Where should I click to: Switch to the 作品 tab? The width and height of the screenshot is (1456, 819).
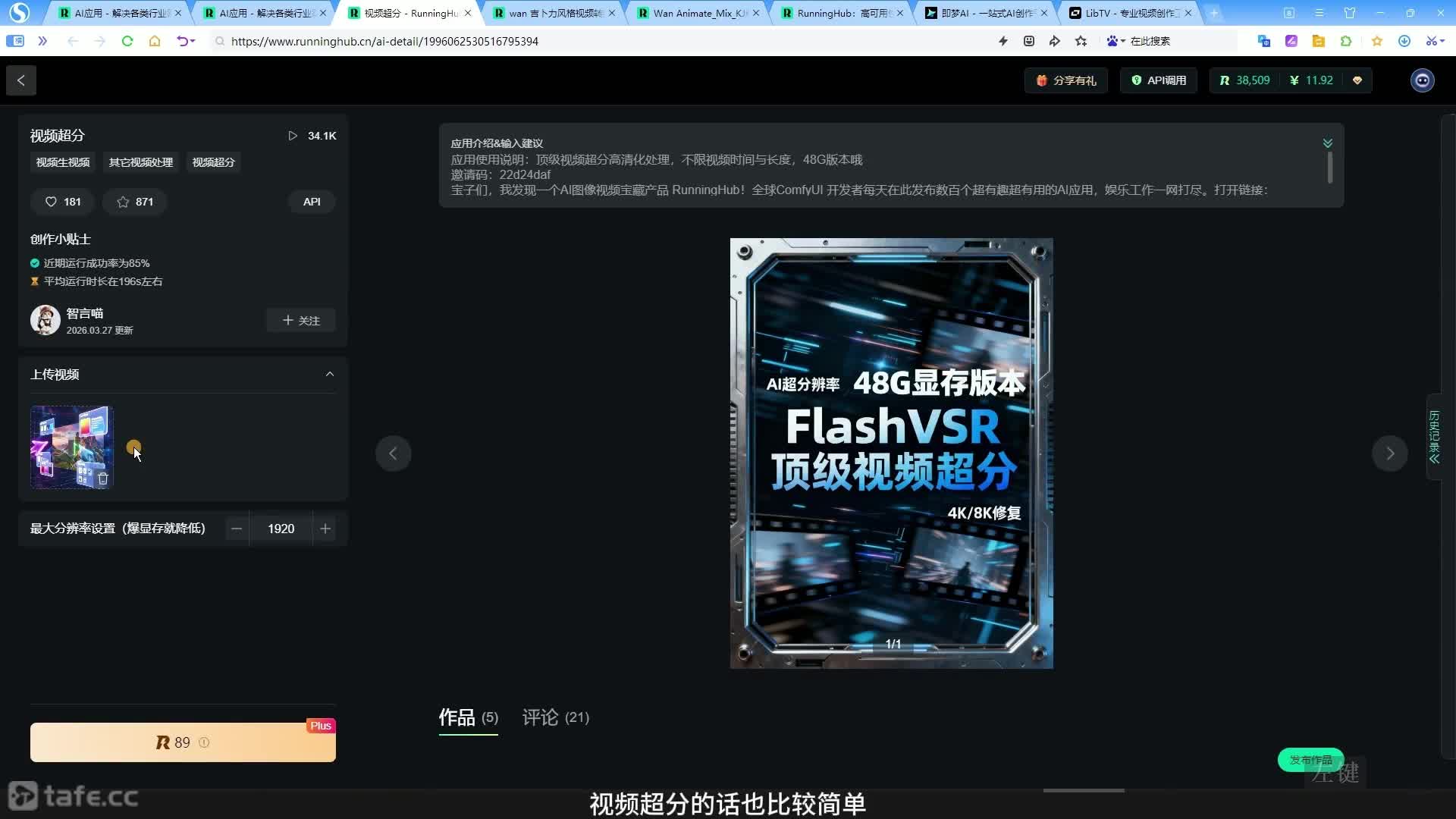point(469,717)
